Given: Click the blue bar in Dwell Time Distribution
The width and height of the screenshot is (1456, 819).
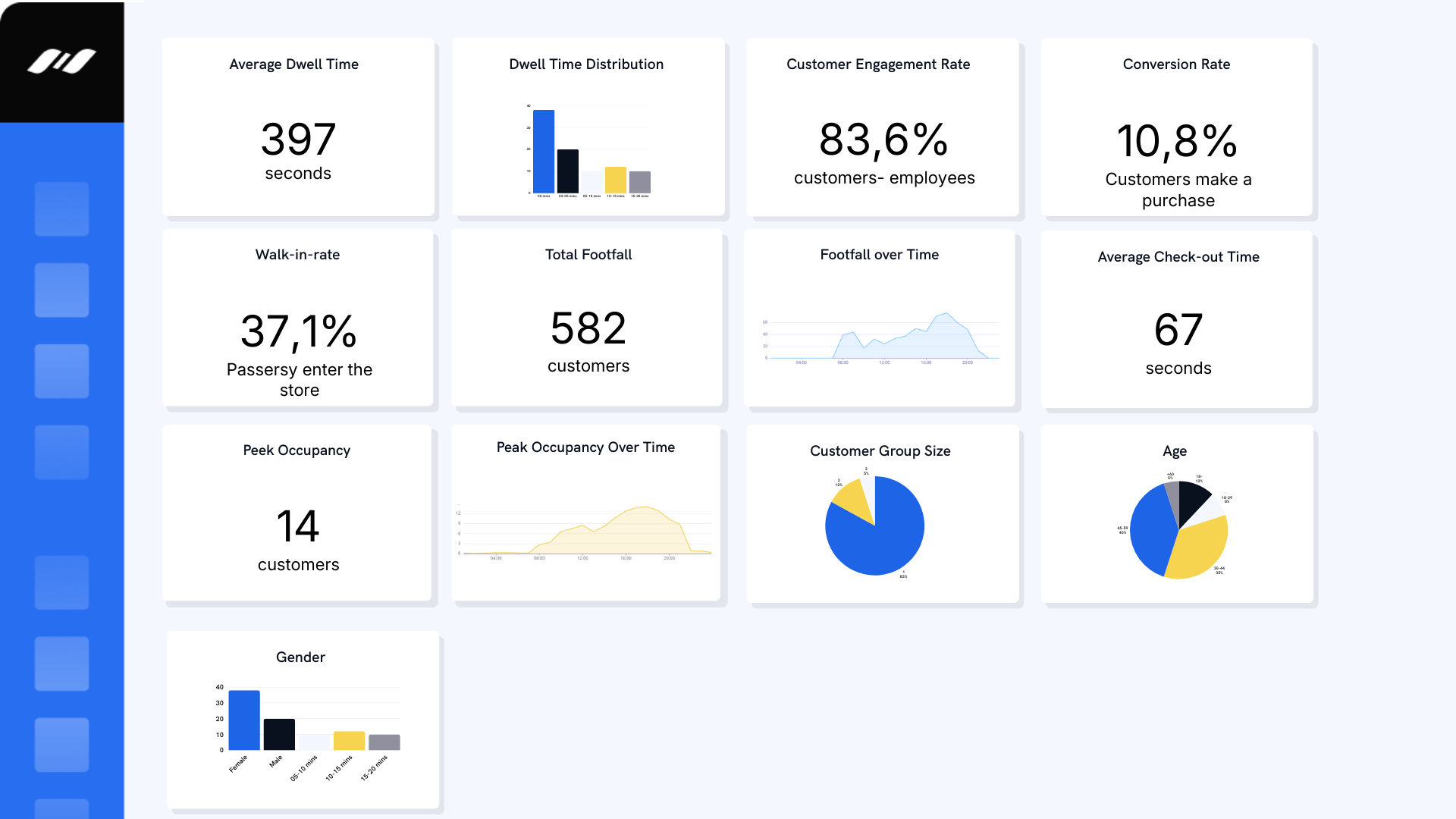Looking at the screenshot, I should point(544,152).
